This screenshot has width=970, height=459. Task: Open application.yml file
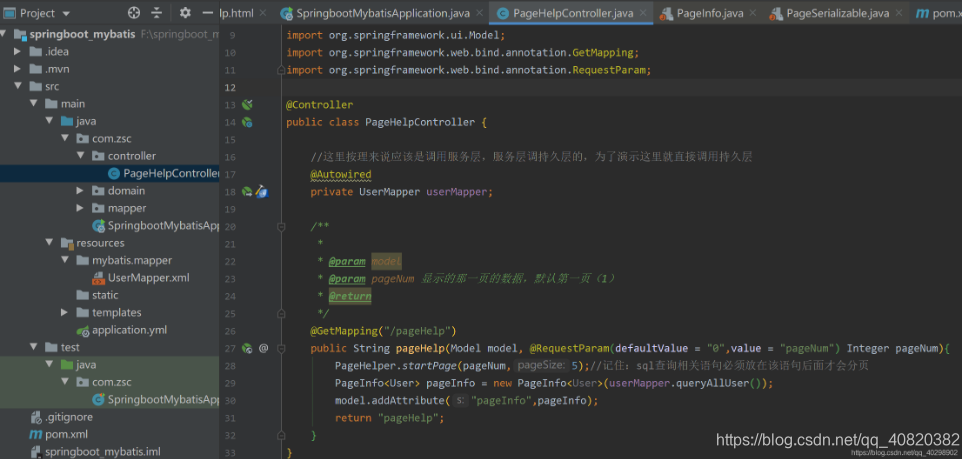129,330
